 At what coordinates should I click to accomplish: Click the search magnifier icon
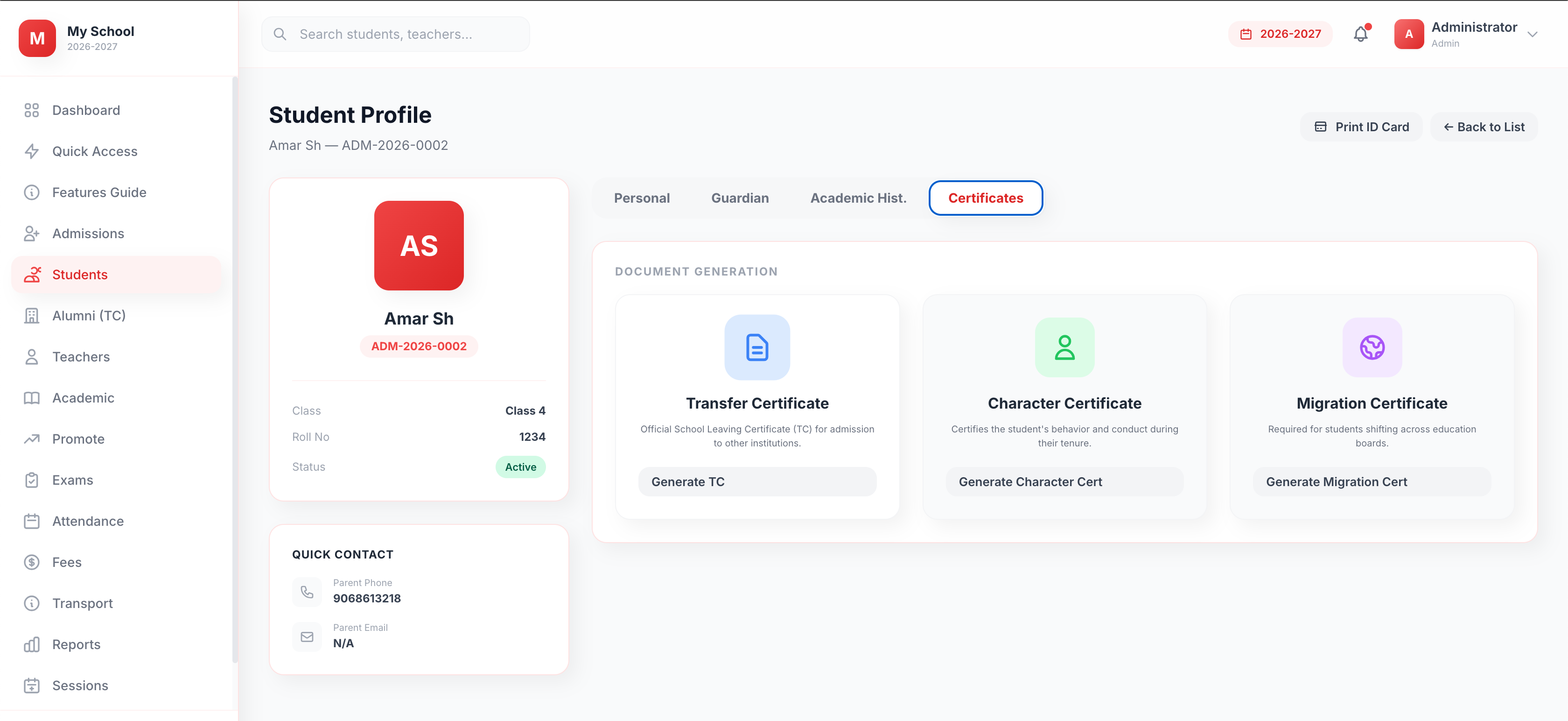tap(280, 34)
